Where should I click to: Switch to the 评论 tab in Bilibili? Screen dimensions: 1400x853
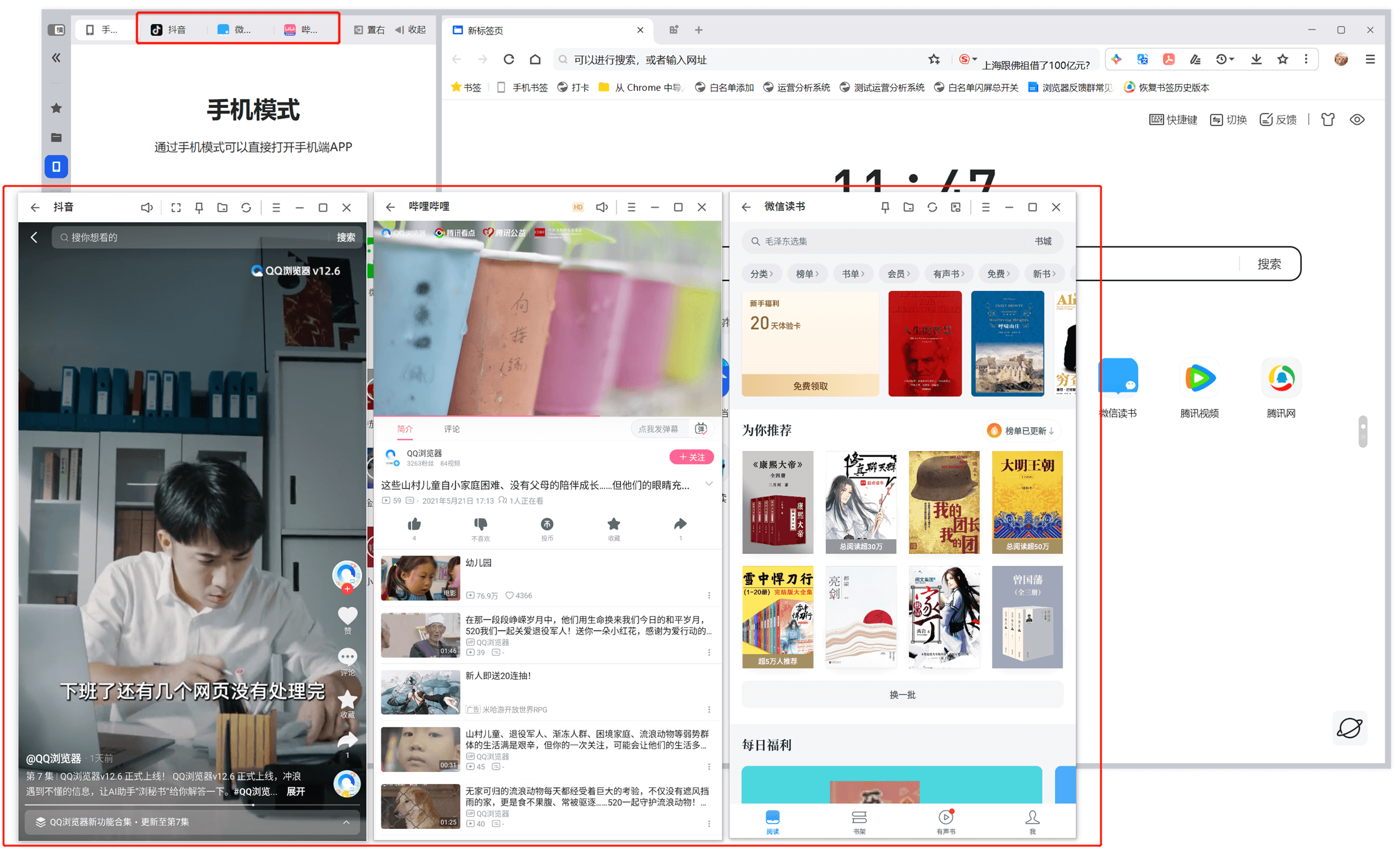point(452,429)
